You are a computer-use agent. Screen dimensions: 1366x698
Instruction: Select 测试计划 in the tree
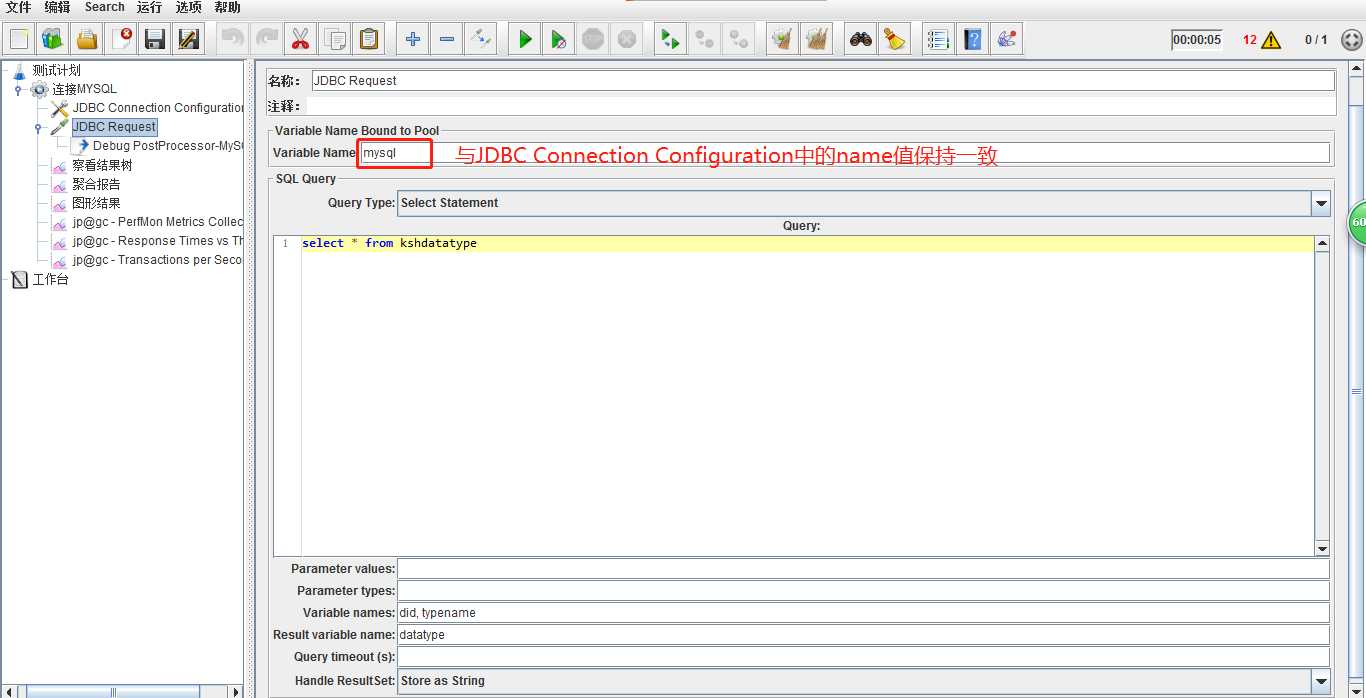56,70
